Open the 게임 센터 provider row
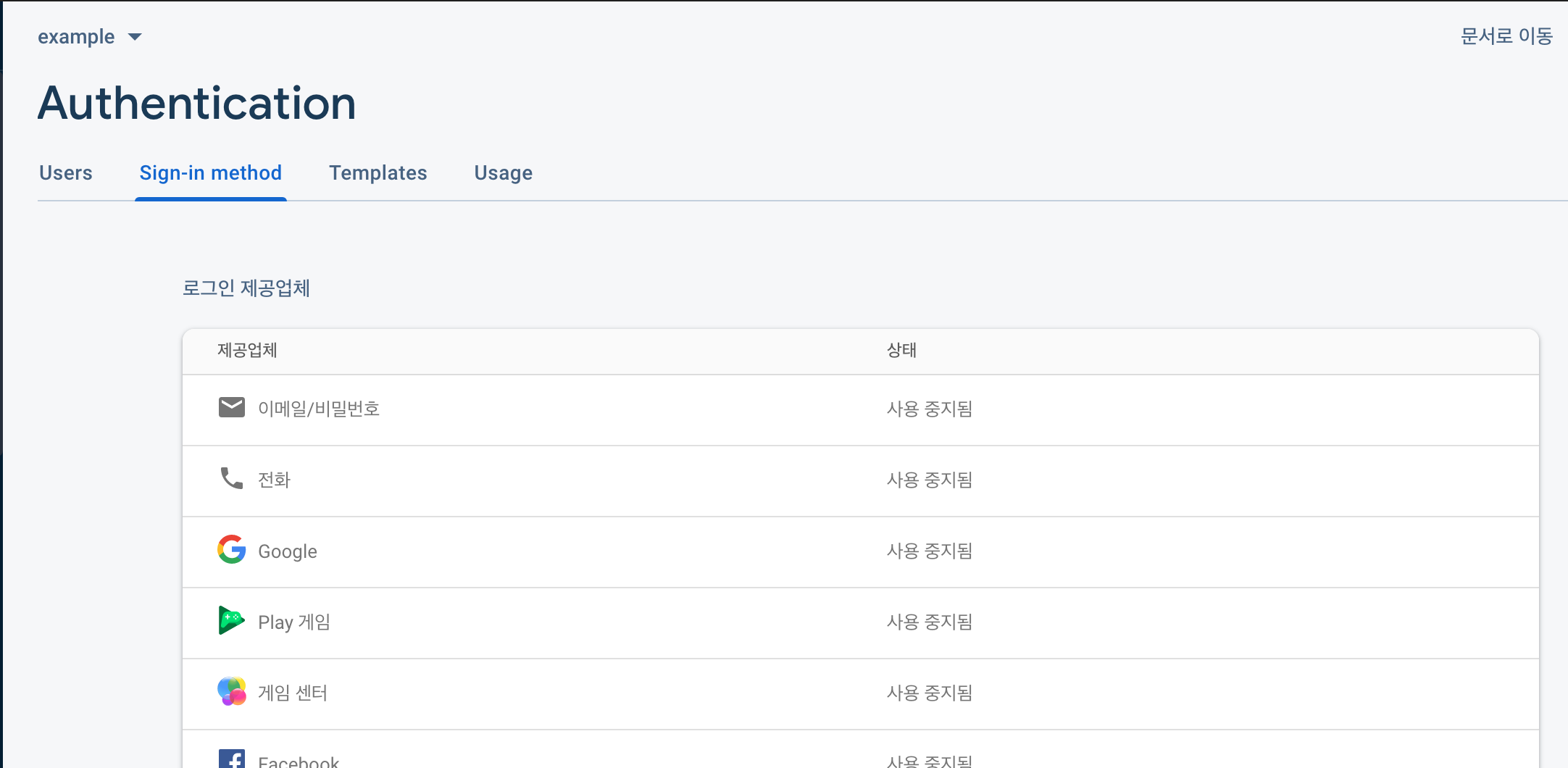The height and width of the screenshot is (768, 1568). coord(861,694)
